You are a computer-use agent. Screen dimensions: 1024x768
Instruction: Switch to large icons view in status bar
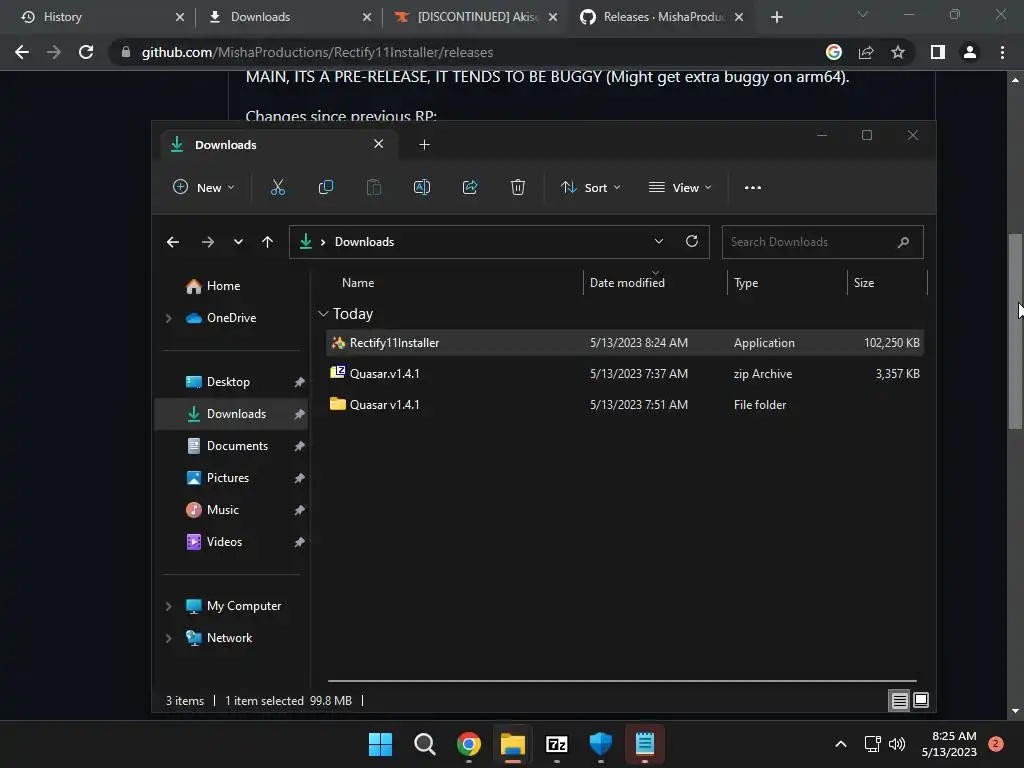coord(921,700)
